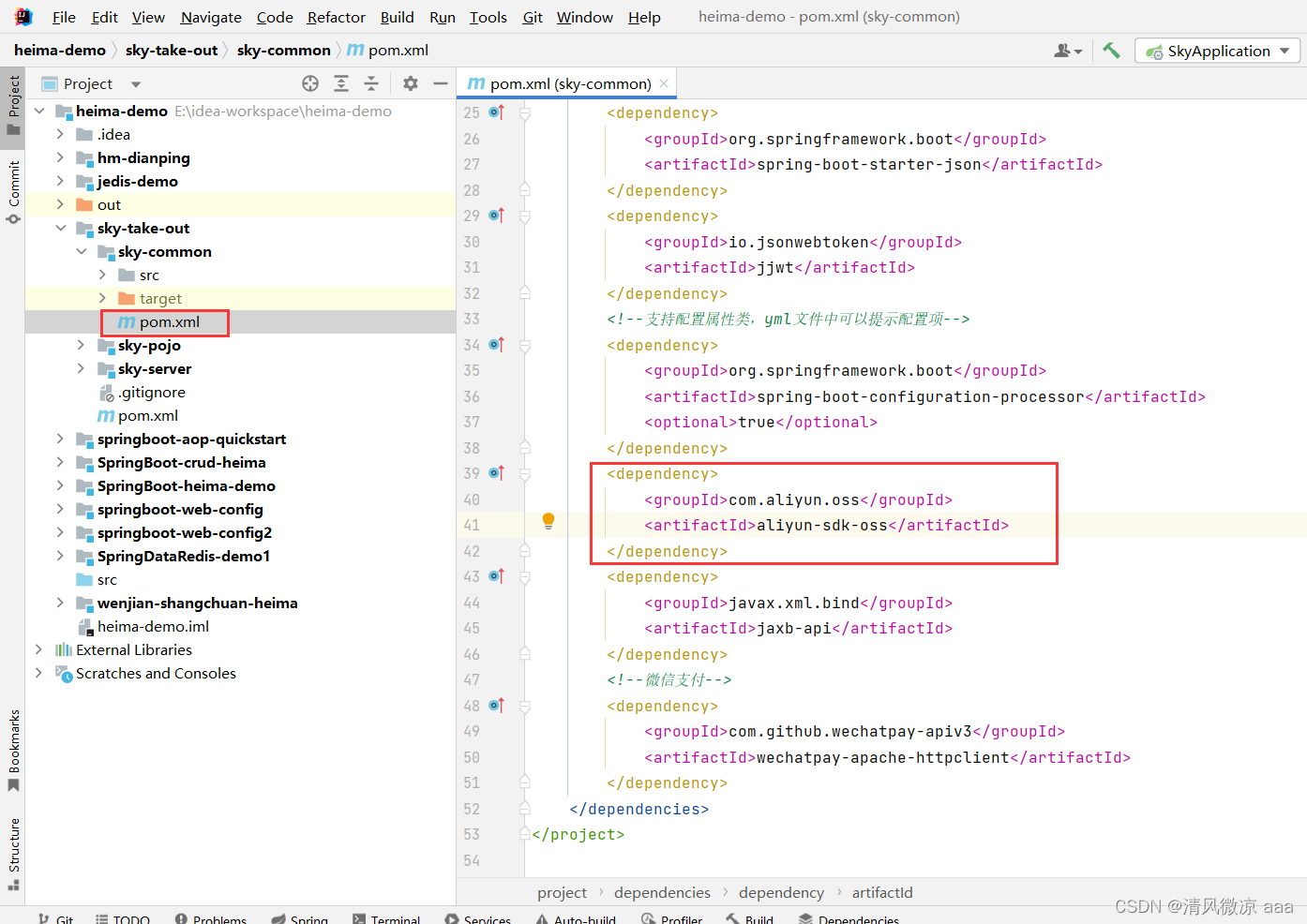This screenshot has width=1307, height=924.
Task: Expand the hm-dianping folder
Action: 60,157
